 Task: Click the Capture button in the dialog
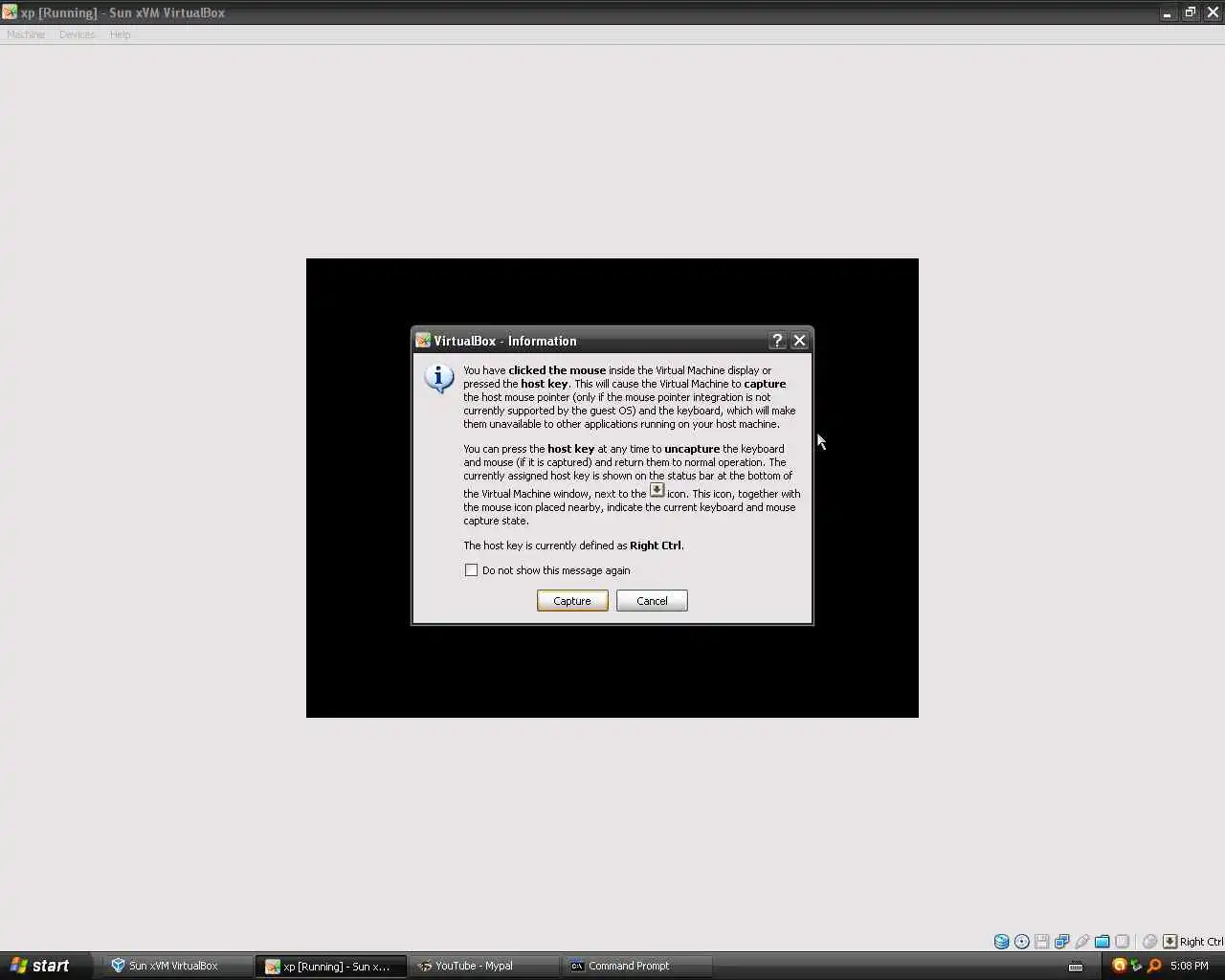(572, 601)
